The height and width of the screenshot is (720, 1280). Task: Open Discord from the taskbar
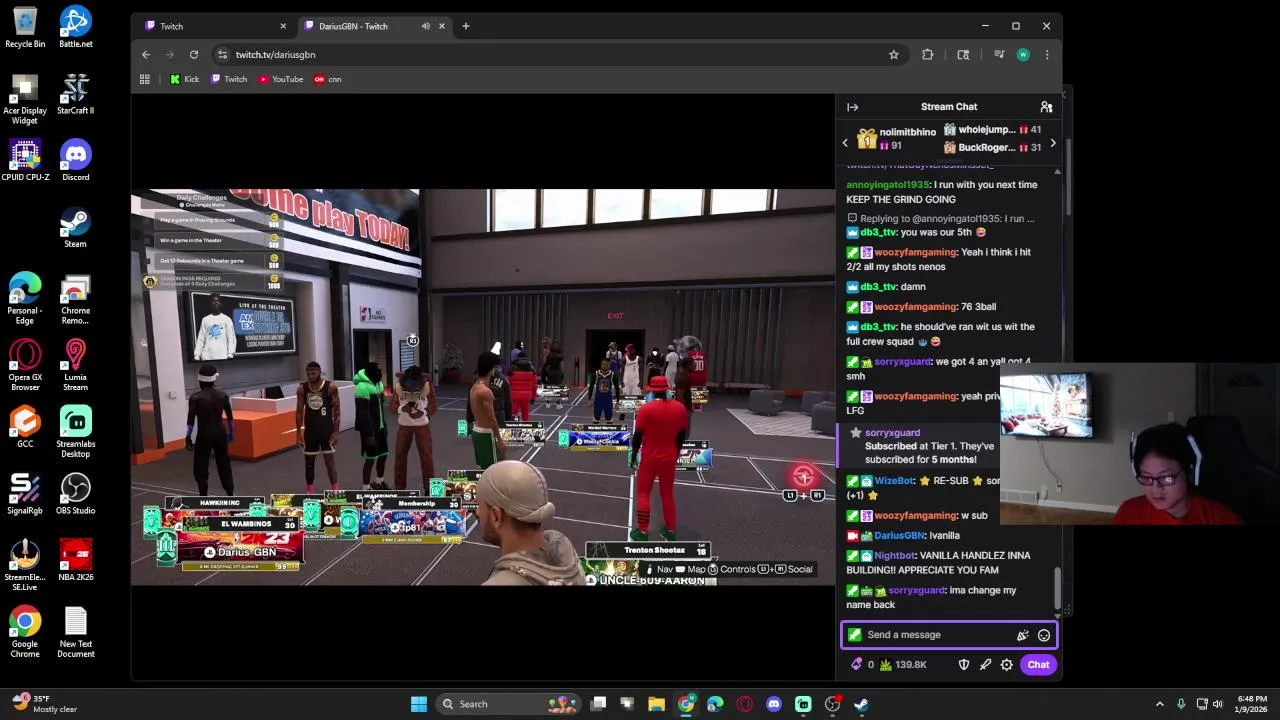coord(774,704)
